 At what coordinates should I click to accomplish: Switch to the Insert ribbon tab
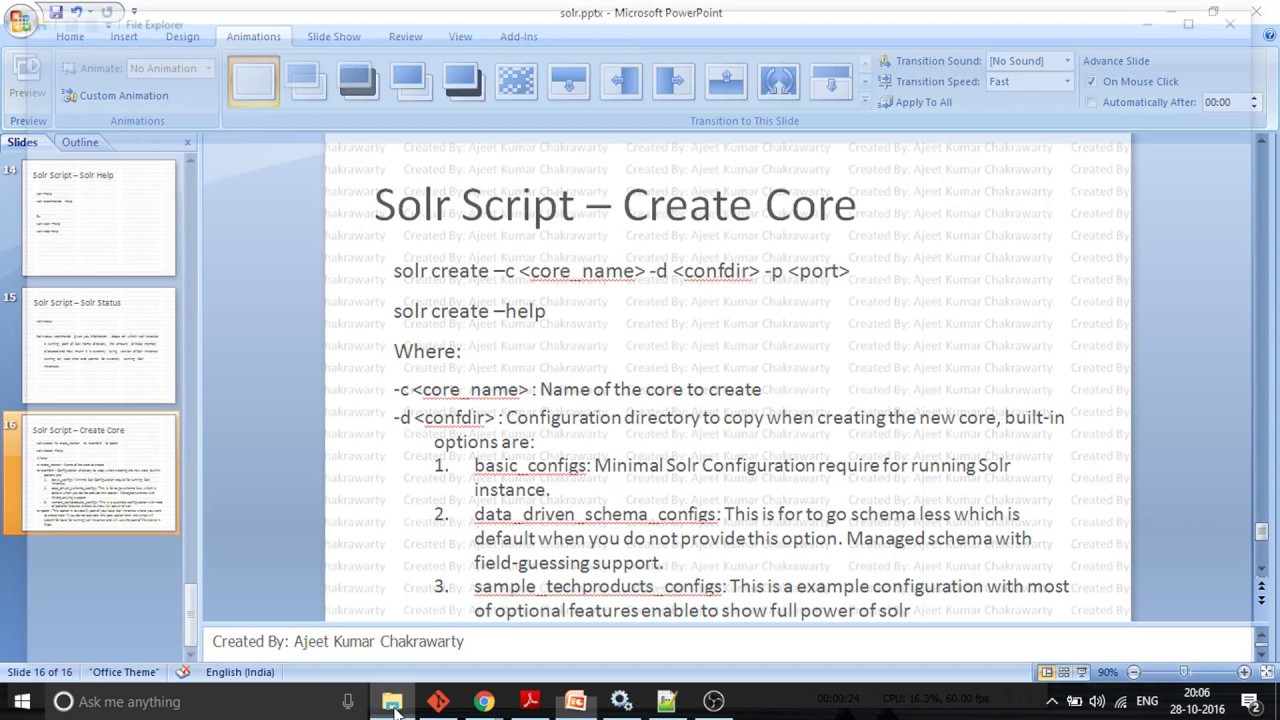[124, 36]
